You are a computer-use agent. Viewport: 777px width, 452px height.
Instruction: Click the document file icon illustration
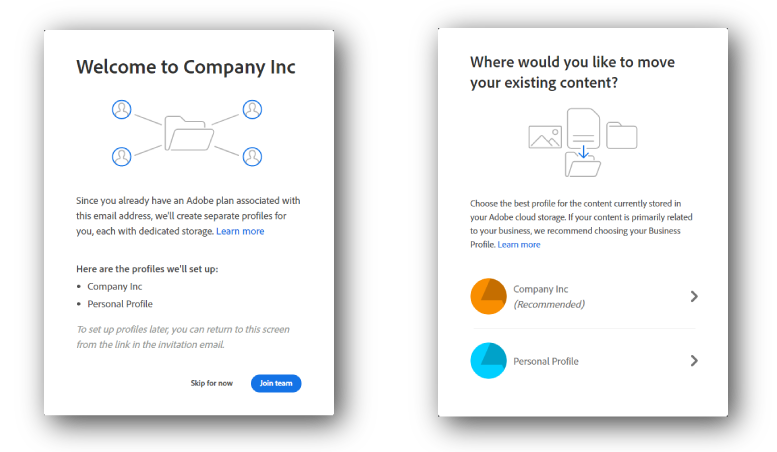(582, 129)
